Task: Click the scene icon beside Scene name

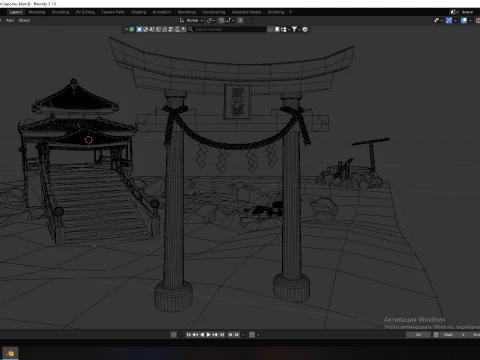Action: tap(454, 12)
